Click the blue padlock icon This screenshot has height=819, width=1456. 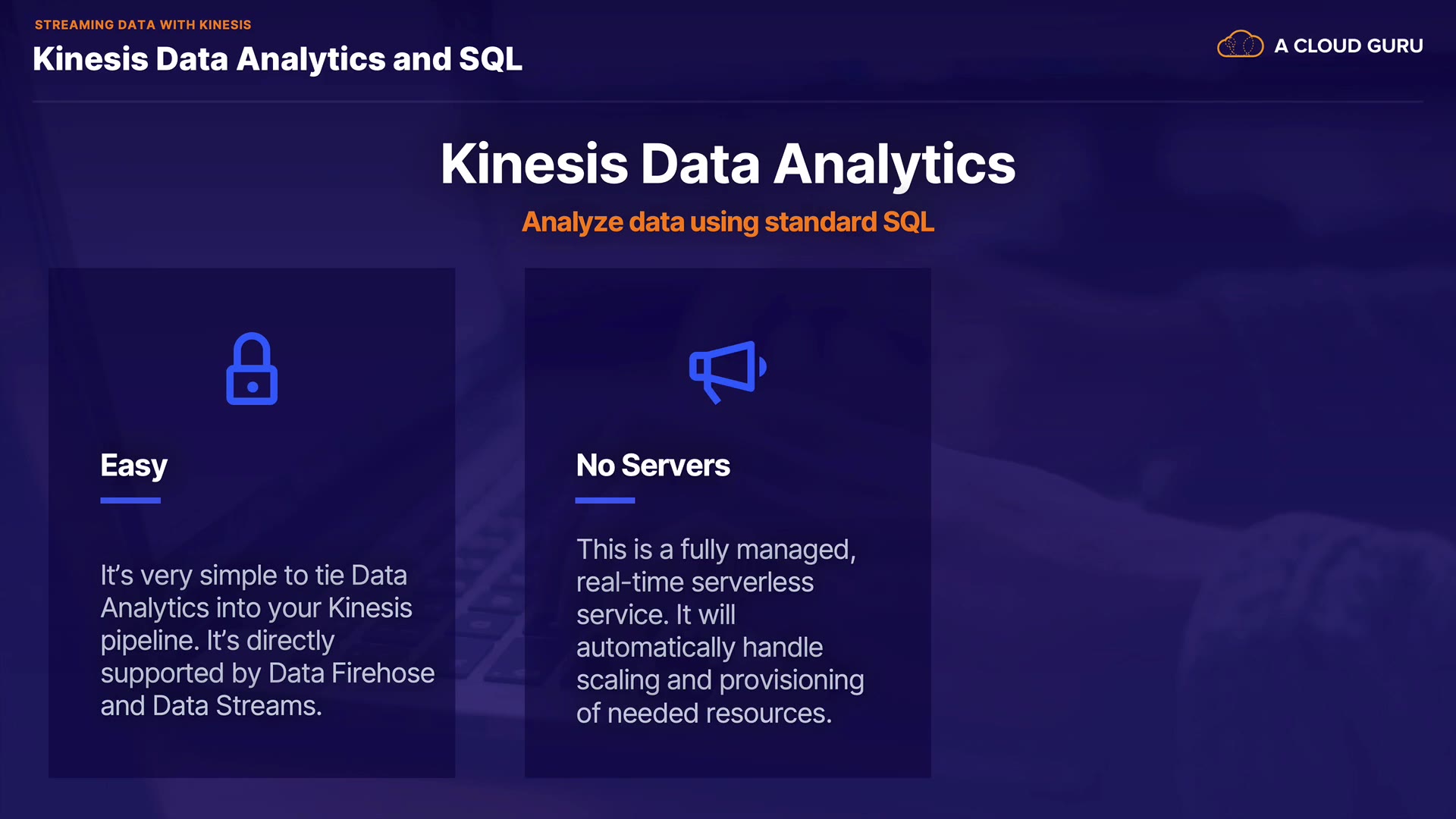click(x=252, y=369)
